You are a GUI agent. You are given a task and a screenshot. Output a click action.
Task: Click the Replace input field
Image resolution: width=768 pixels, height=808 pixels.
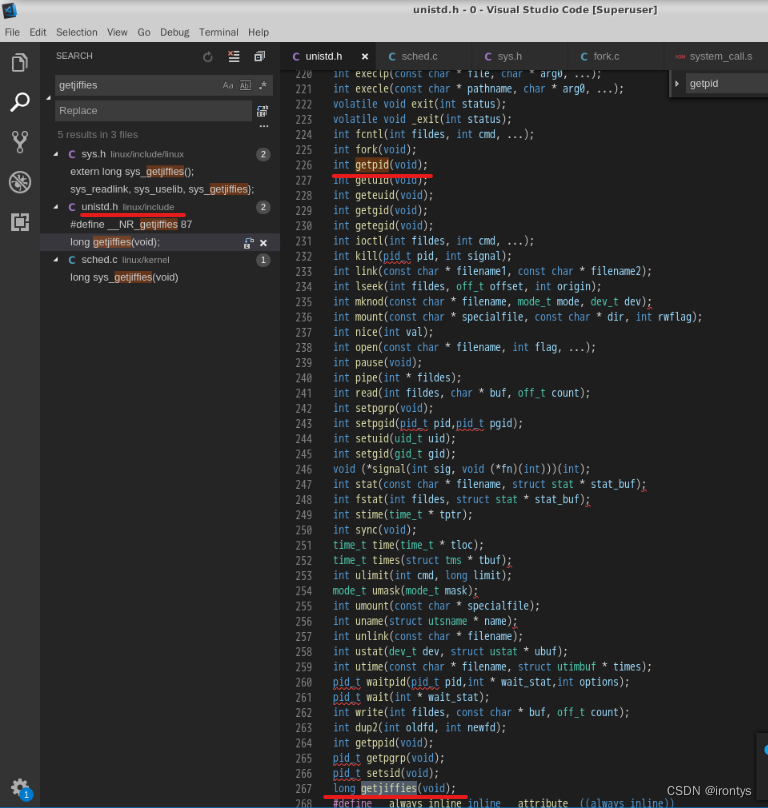tap(150, 111)
